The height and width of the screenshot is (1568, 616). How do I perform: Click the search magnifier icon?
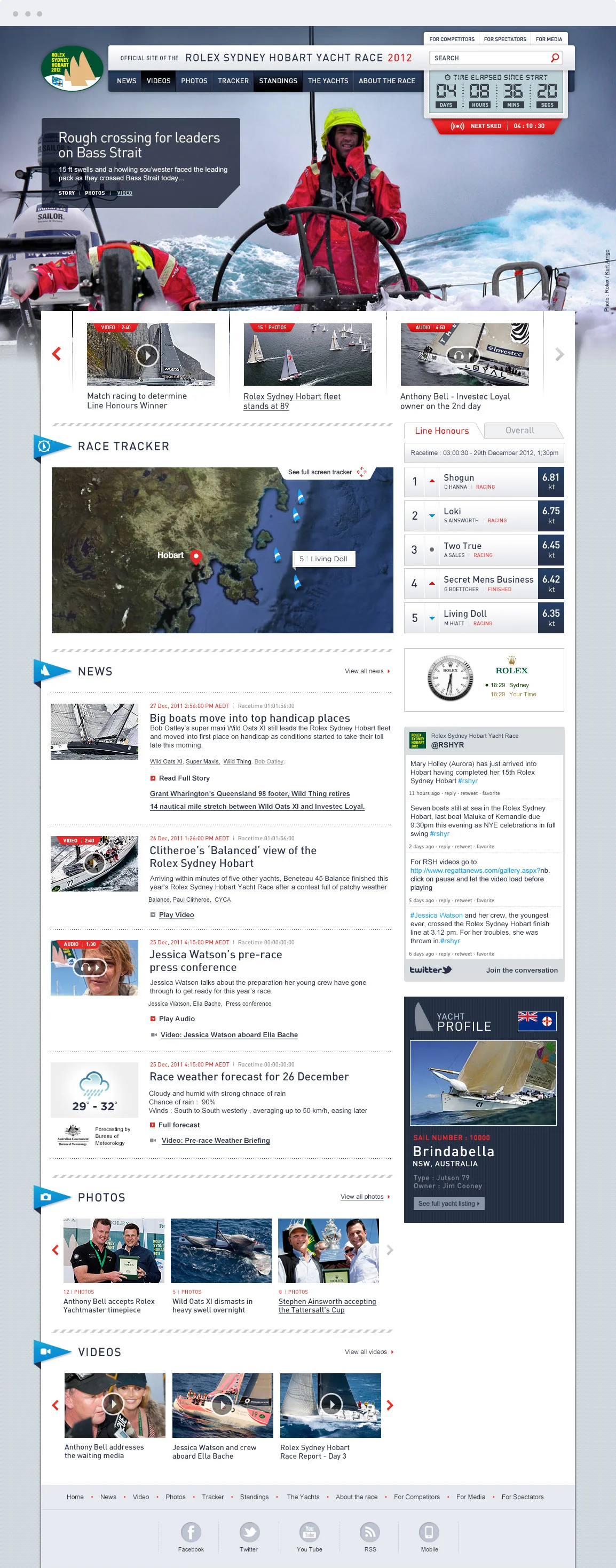tap(555, 58)
